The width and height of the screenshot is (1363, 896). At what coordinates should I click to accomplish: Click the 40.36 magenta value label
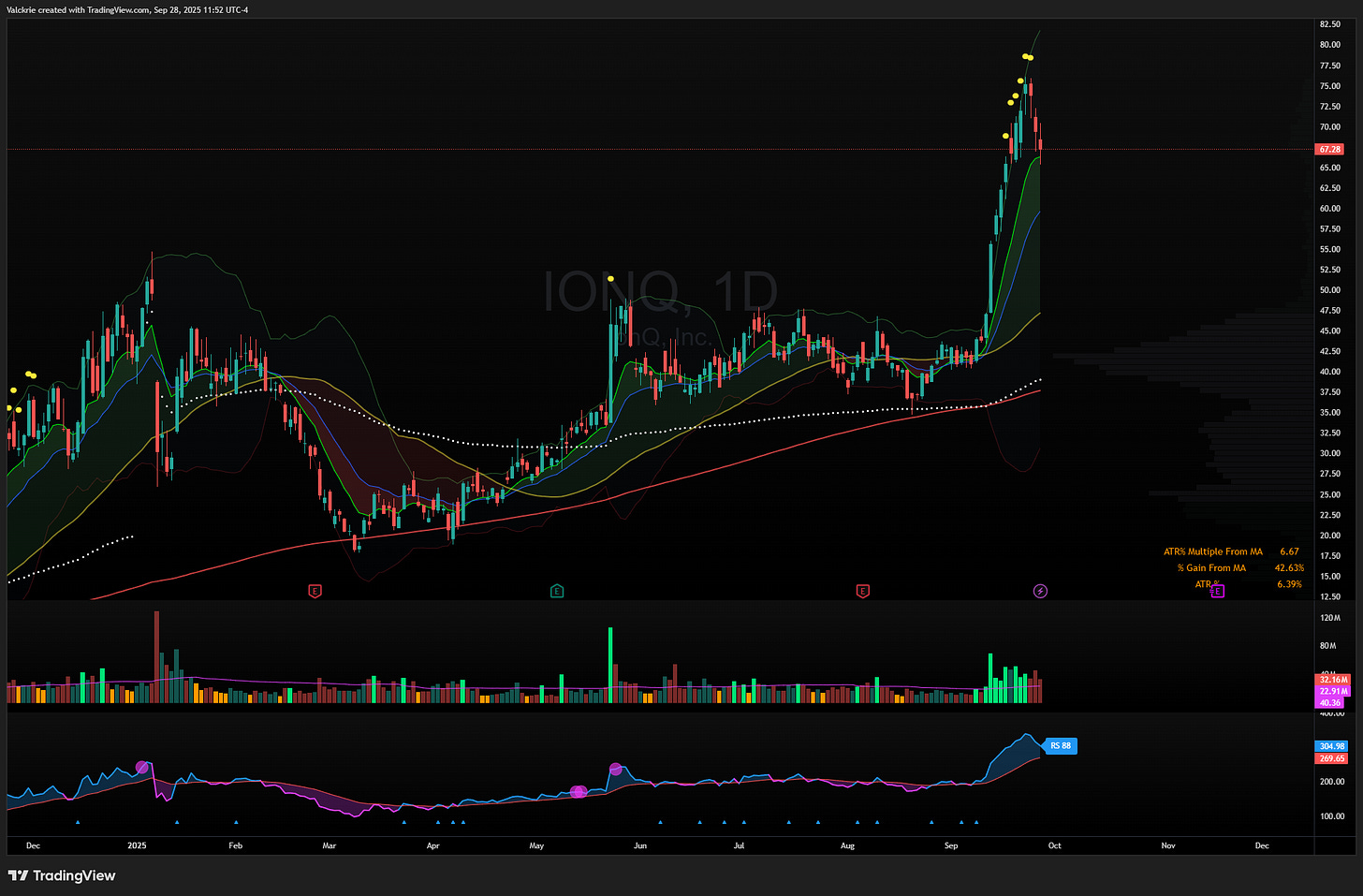pyautogui.click(x=1330, y=702)
